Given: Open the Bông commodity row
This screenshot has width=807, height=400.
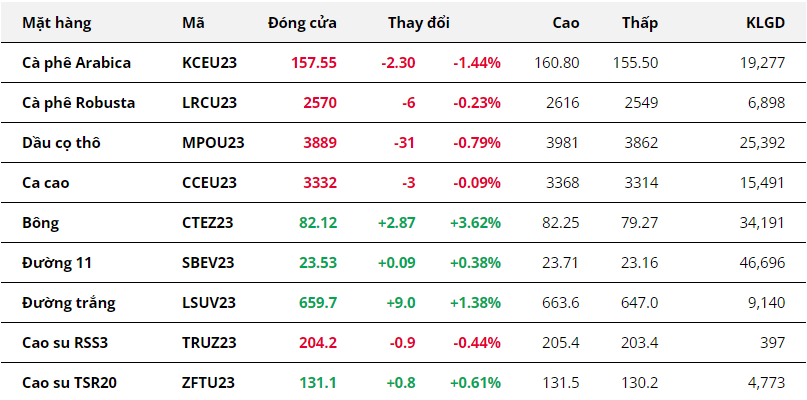Looking at the screenshot, I should pyautogui.click(x=40, y=222).
